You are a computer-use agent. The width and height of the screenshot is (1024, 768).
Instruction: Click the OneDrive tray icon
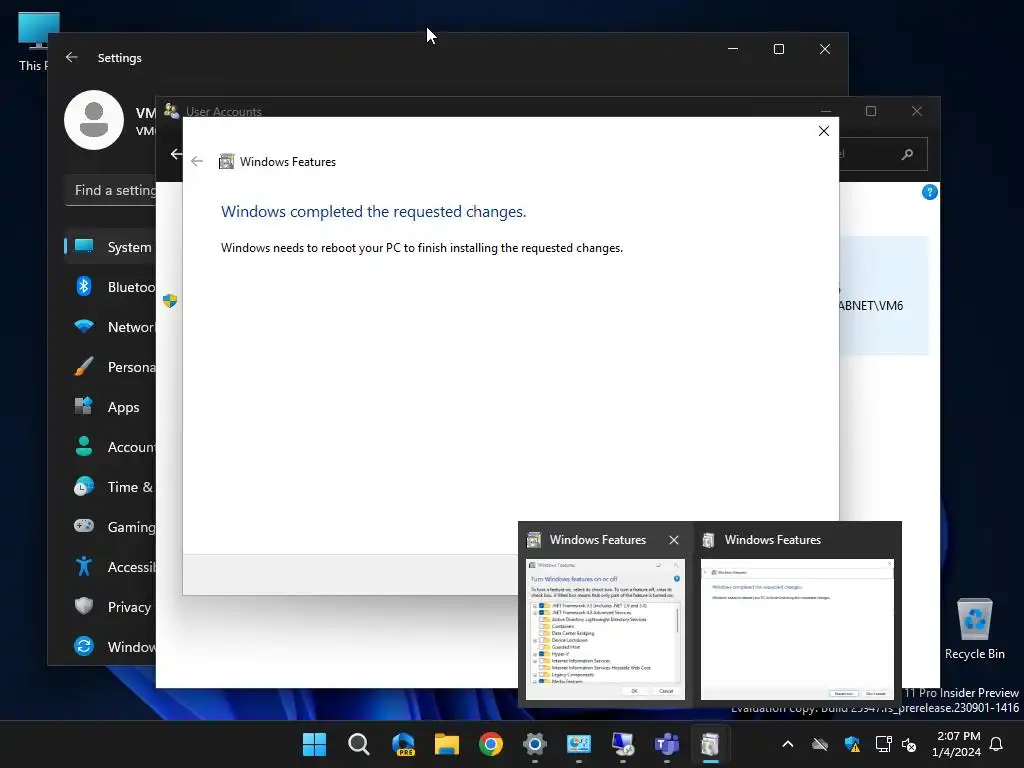(820, 744)
